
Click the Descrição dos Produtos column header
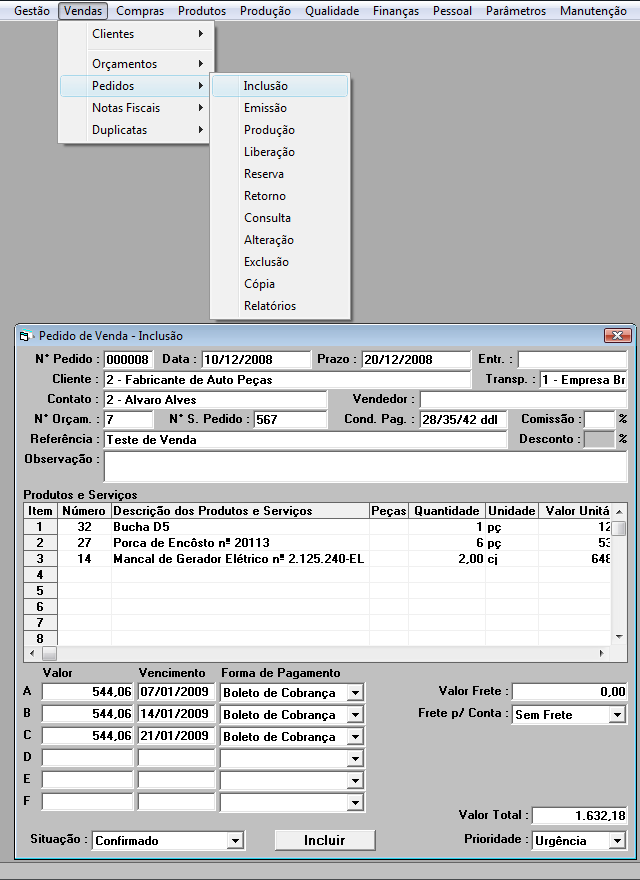[x=240, y=511]
